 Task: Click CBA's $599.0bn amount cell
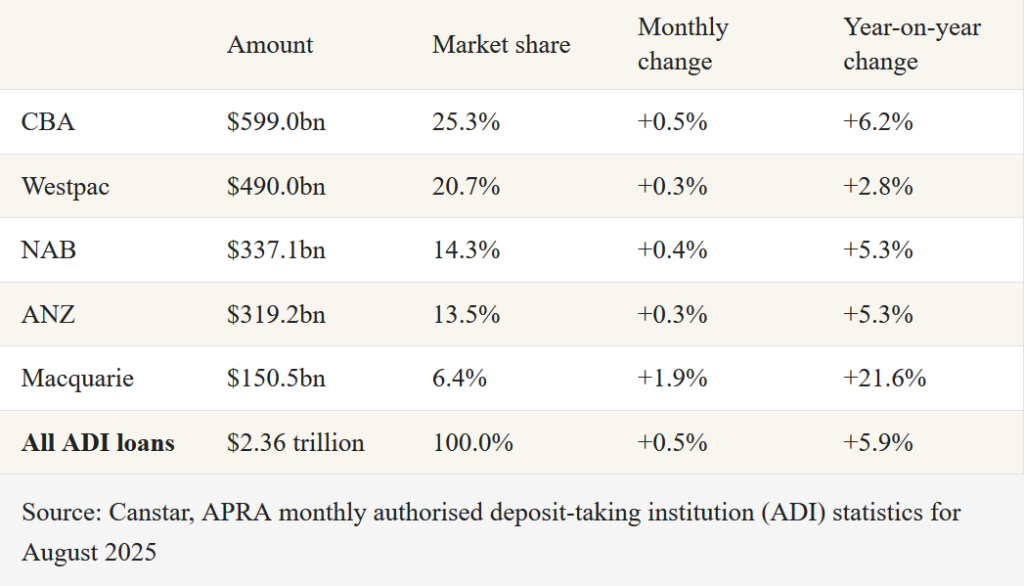tap(276, 122)
